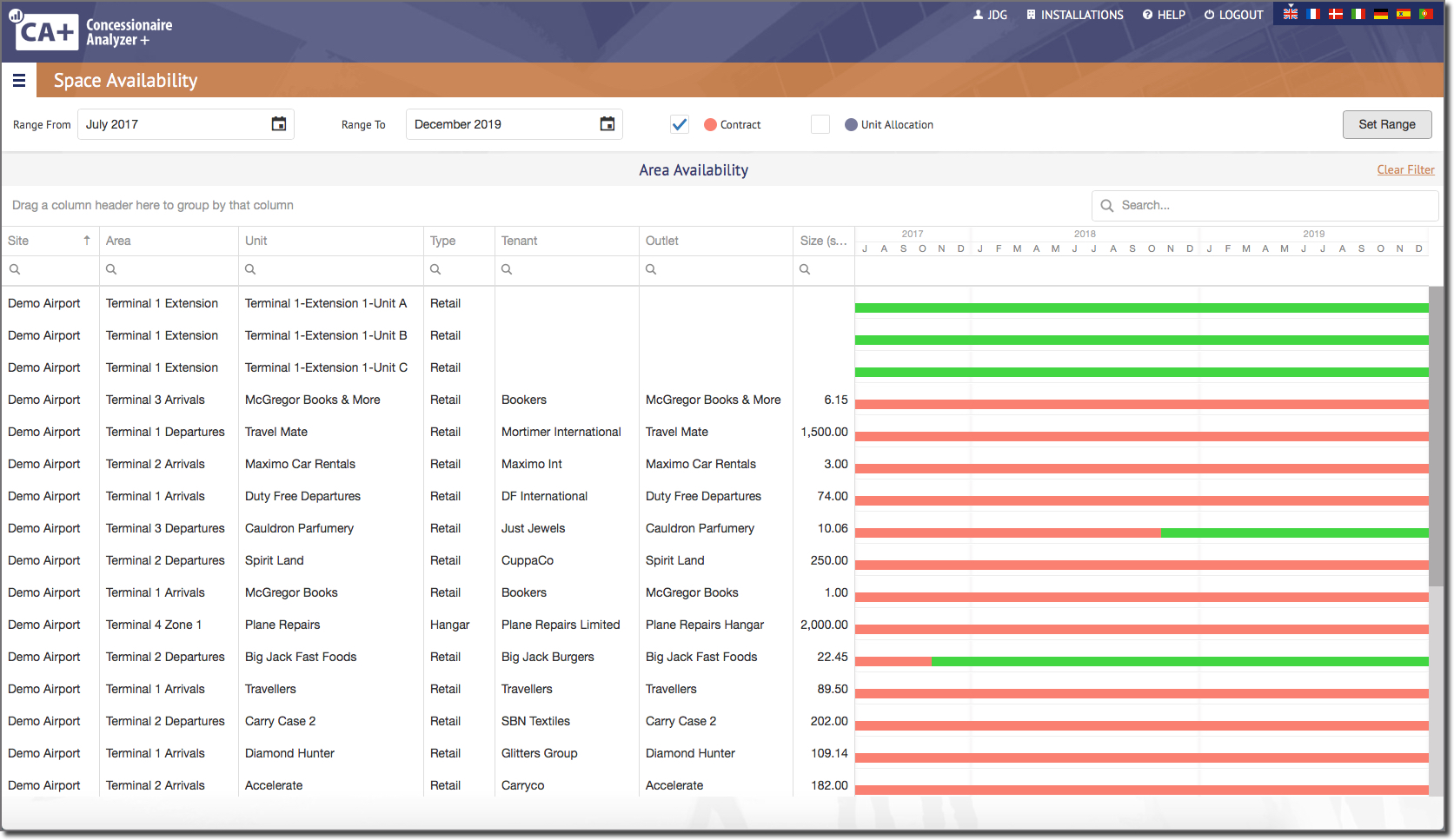Uncheck the Contract checkbox
Image resolution: width=1454 pixels, height=840 pixels.
click(x=679, y=124)
